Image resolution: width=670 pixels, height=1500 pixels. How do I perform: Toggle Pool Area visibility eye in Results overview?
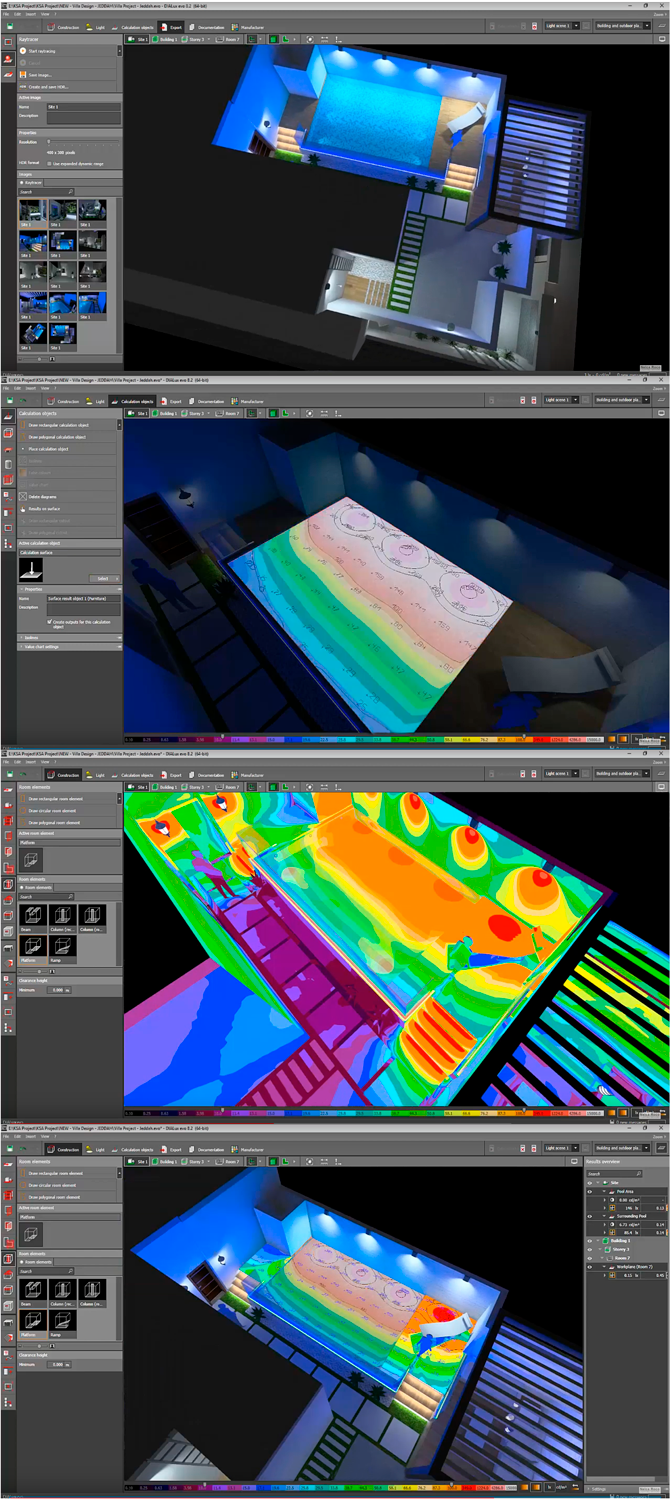tap(590, 1191)
